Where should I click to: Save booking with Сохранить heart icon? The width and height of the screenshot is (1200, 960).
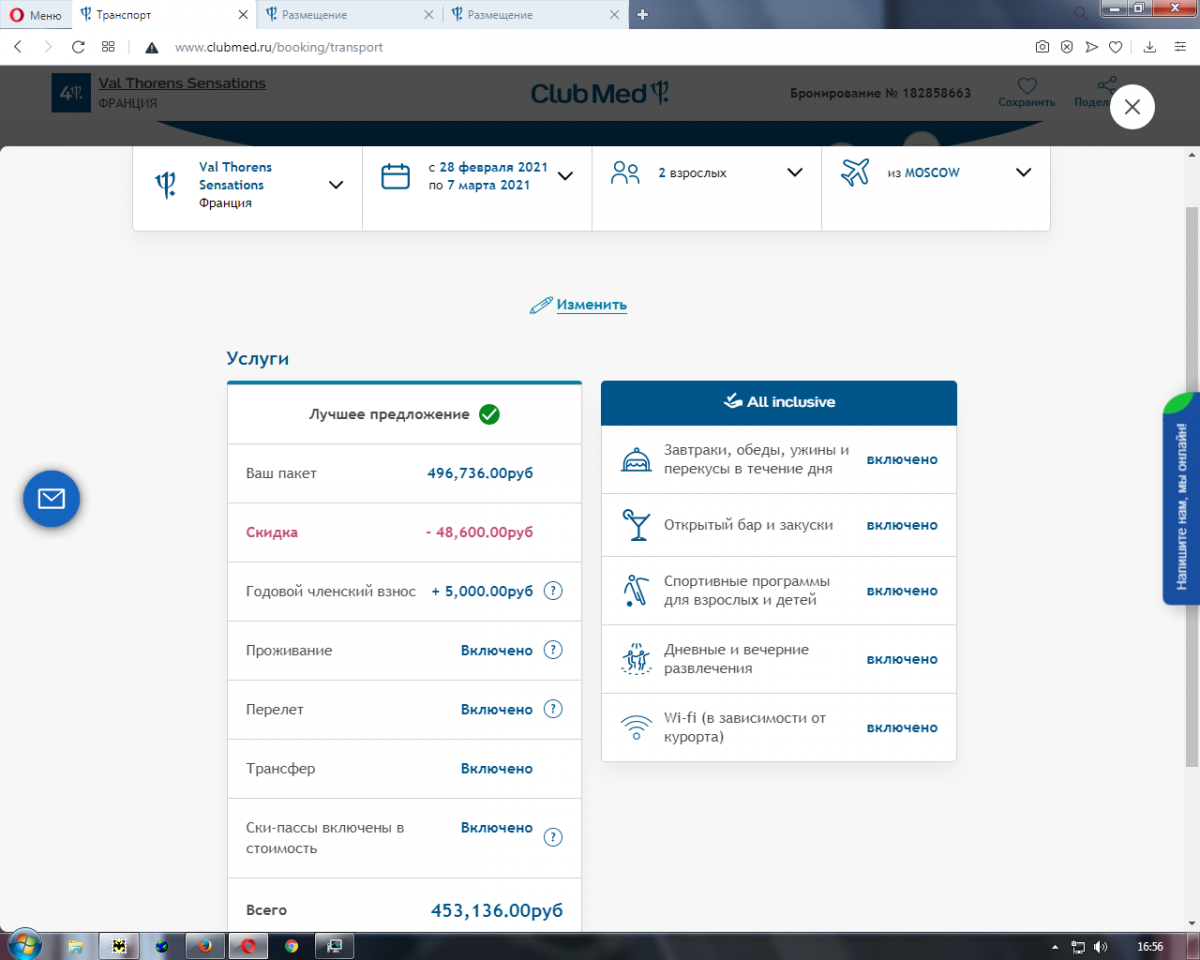pos(1026,92)
